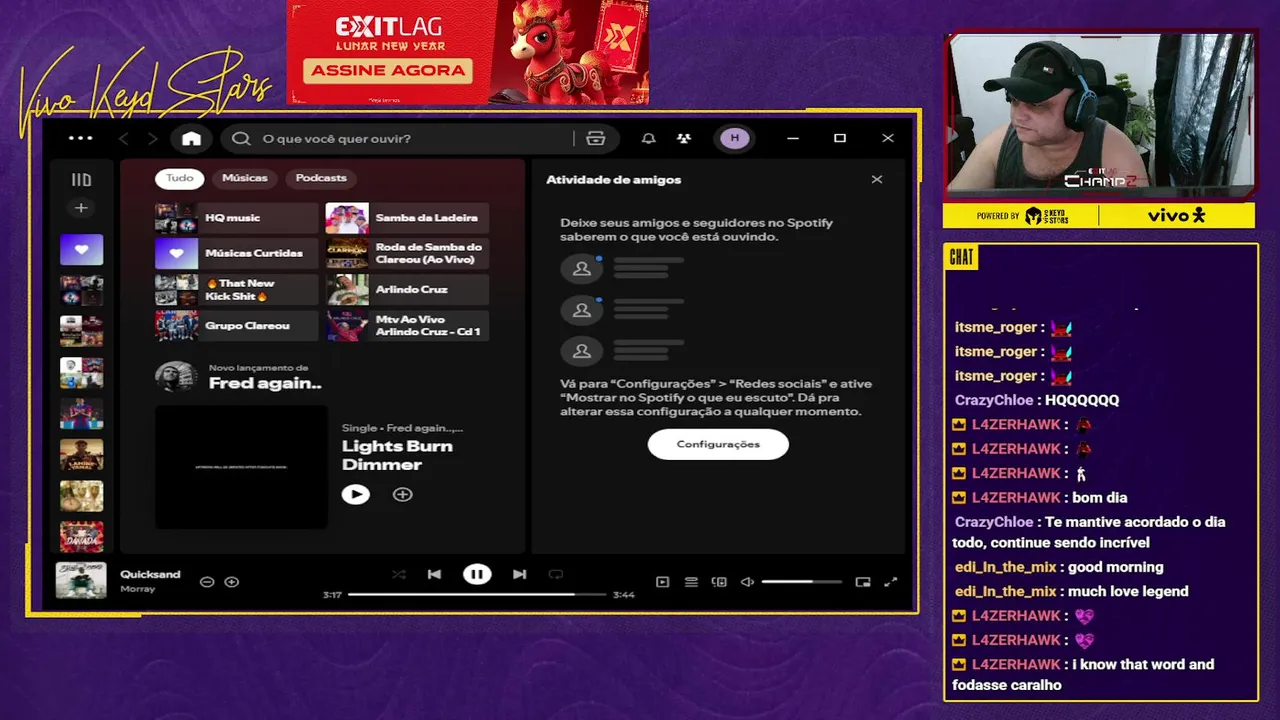Open Fred again.. artist link
1280x720 pixels.
(265, 384)
